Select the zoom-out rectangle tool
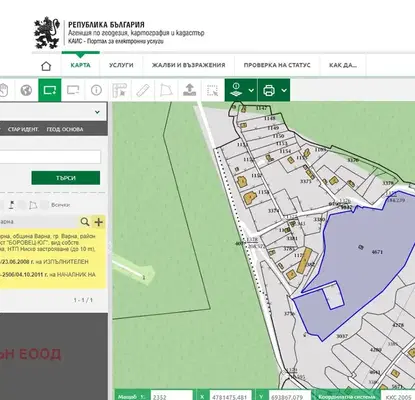Viewport: 415px width, 400px height. (73, 90)
